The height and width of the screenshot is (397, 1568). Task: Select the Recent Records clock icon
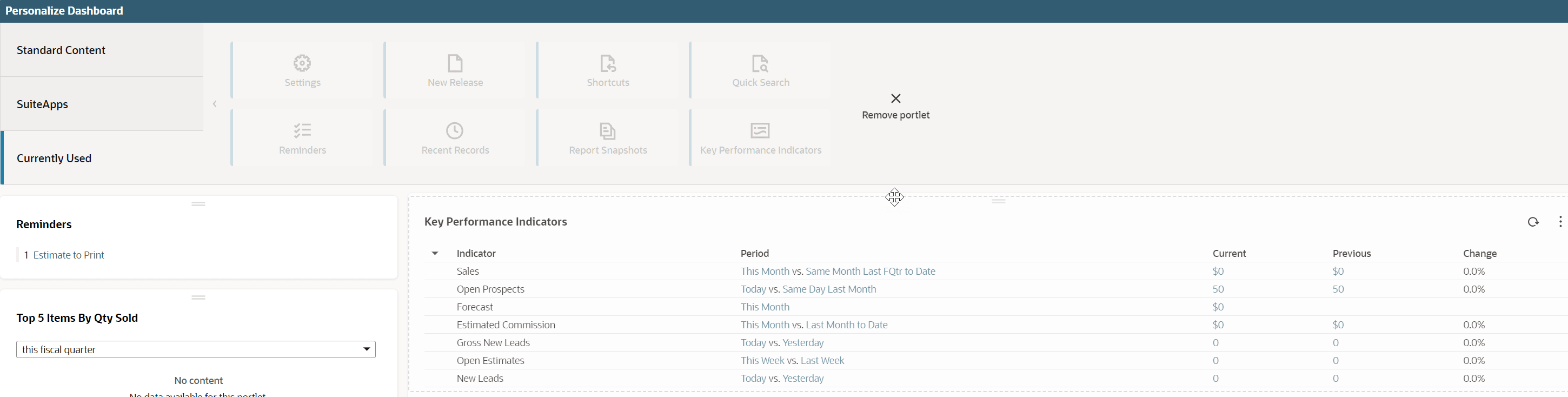point(455,131)
